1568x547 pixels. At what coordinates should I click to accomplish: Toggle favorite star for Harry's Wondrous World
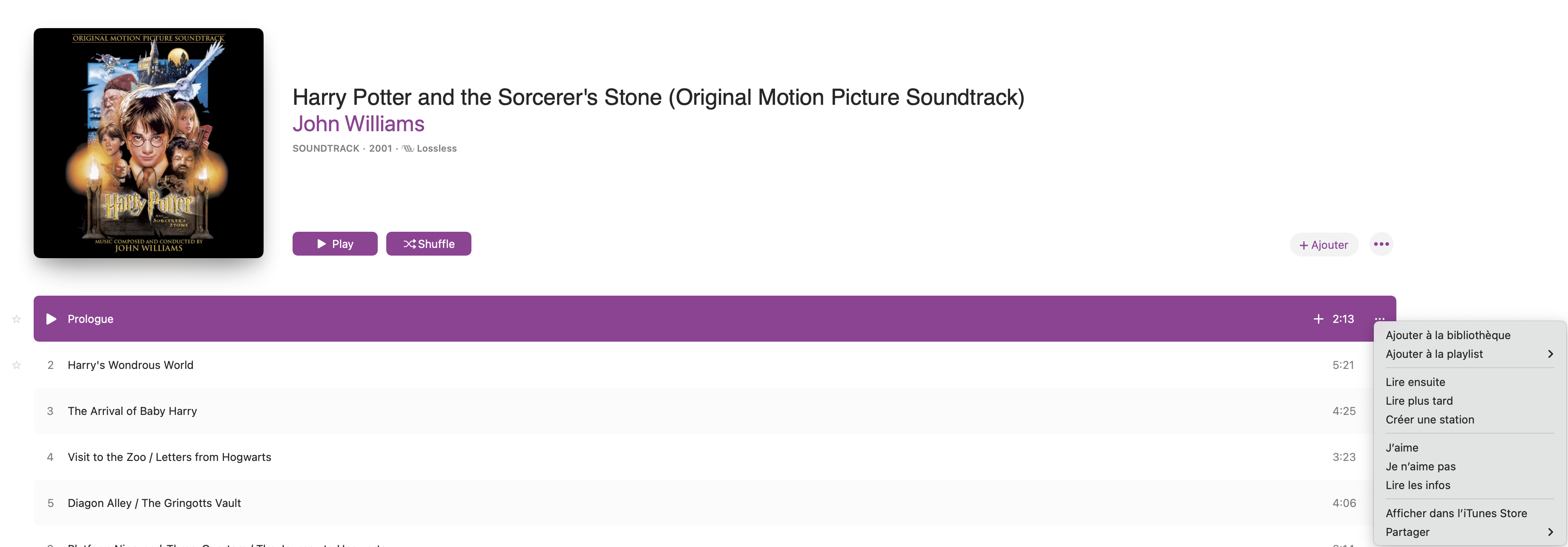pos(17,365)
